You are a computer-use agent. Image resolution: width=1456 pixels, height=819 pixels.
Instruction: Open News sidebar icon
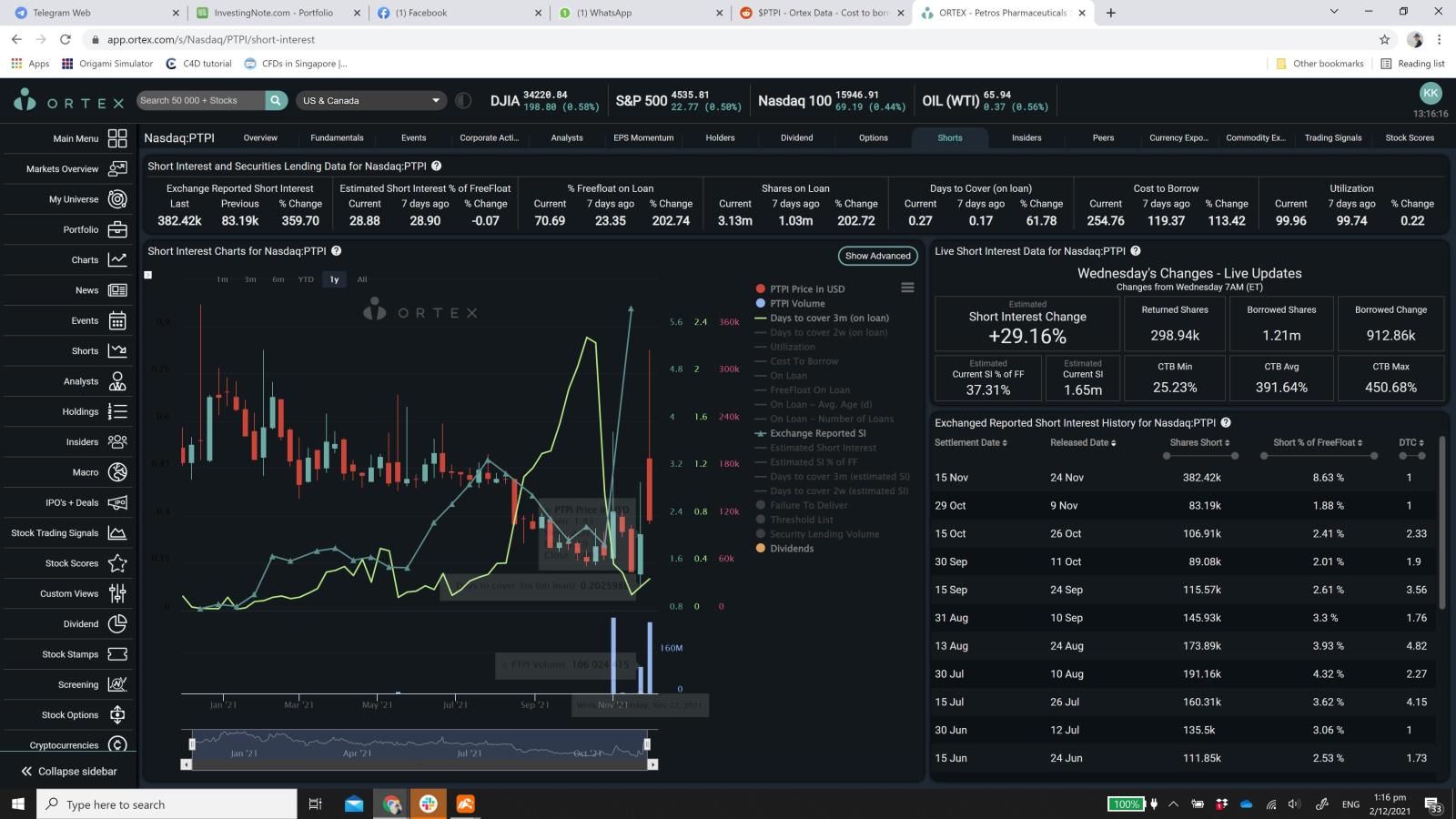pyautogui.click(x=117, y=290)
